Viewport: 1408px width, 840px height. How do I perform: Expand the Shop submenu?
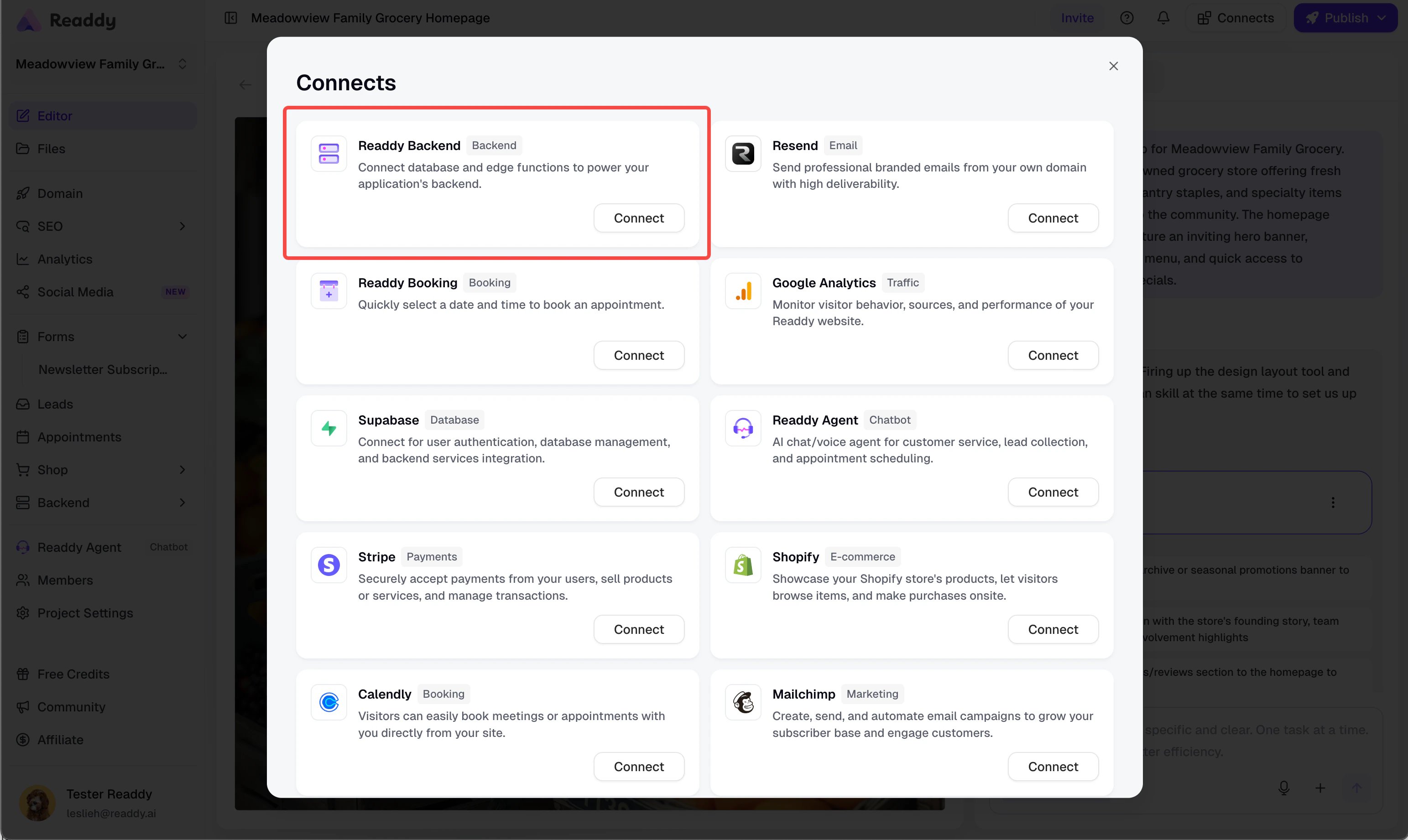(182, 470)
